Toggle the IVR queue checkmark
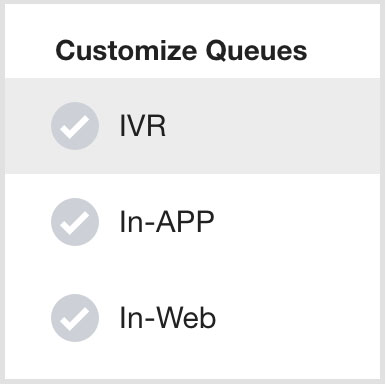The width and height of the screenshot is (386, 385). (75, 126)
